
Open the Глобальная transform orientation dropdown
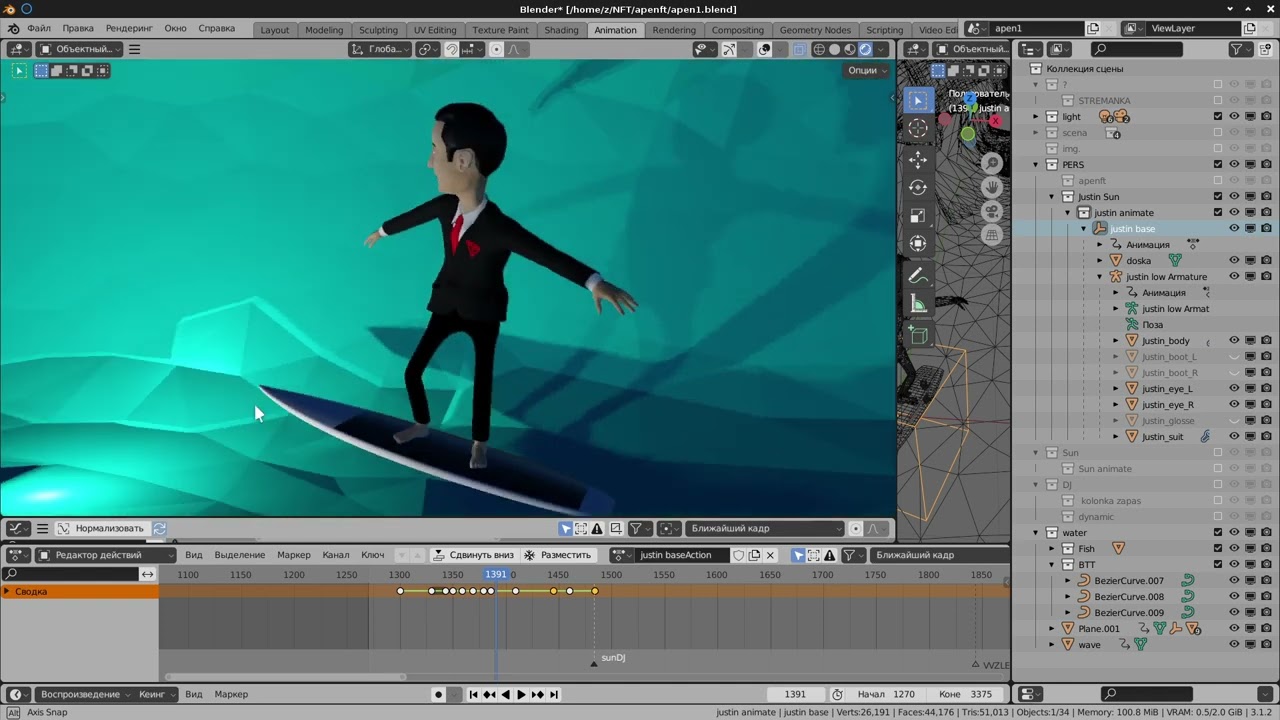tap(381, 49)
